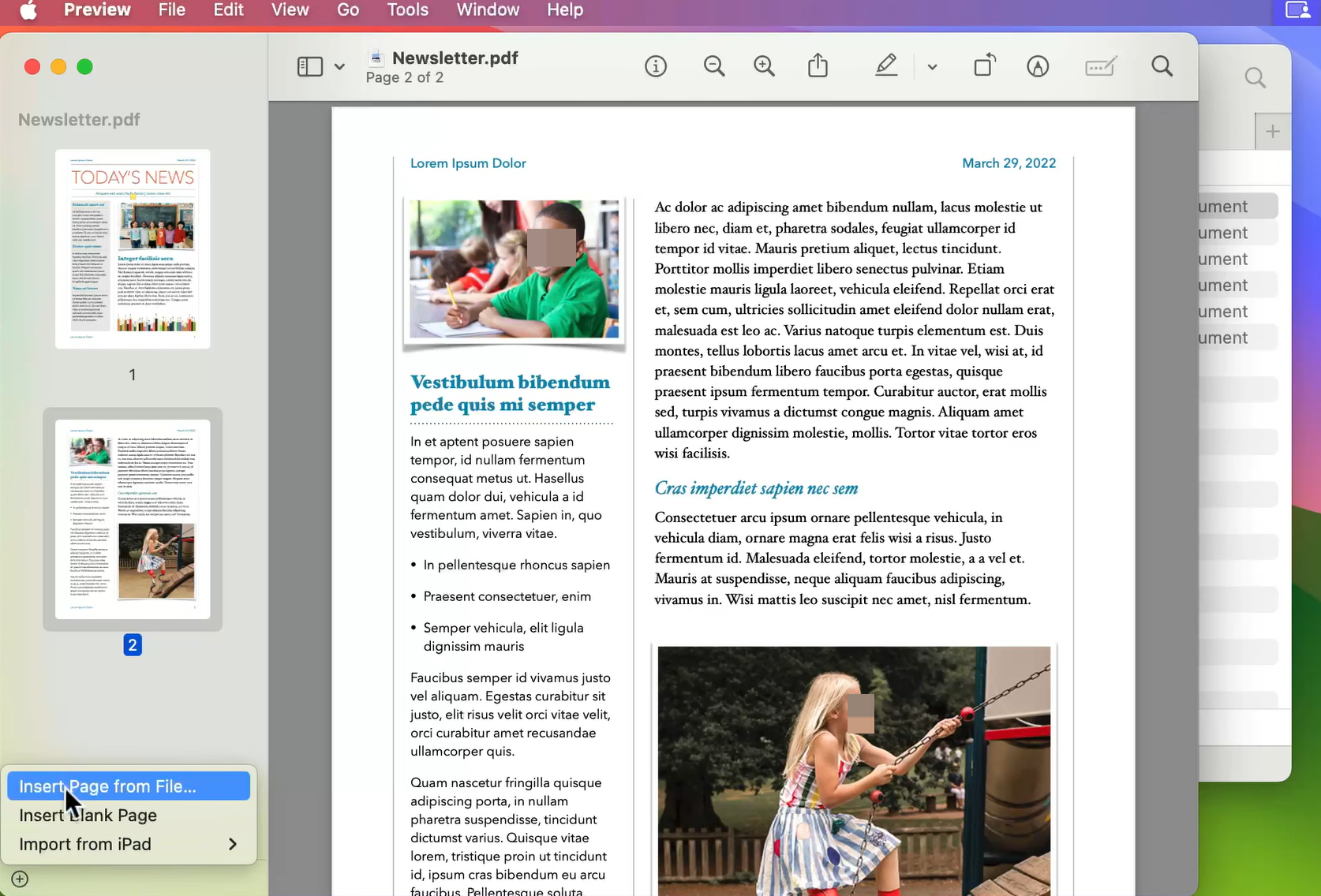1321x896 pixels.
Task: Click the Page 2 of 2 subtitle
Action: pyautogui.click(x=405, y=77)
